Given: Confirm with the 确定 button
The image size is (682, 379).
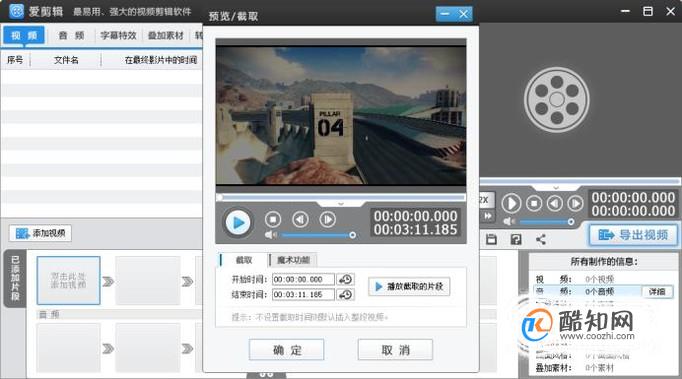Looking at the screenshot, I should (286, 350).
